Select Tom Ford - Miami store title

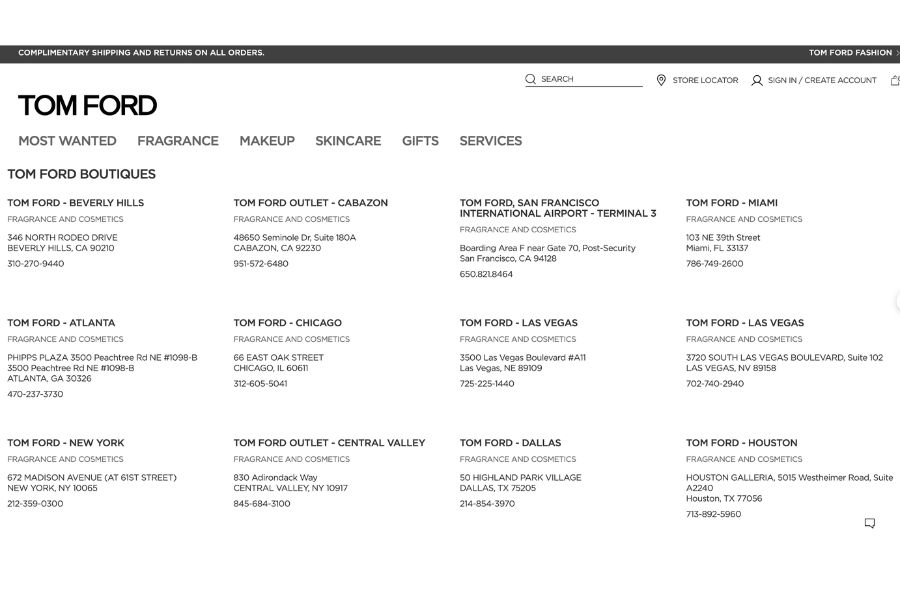tap(732, 203)
